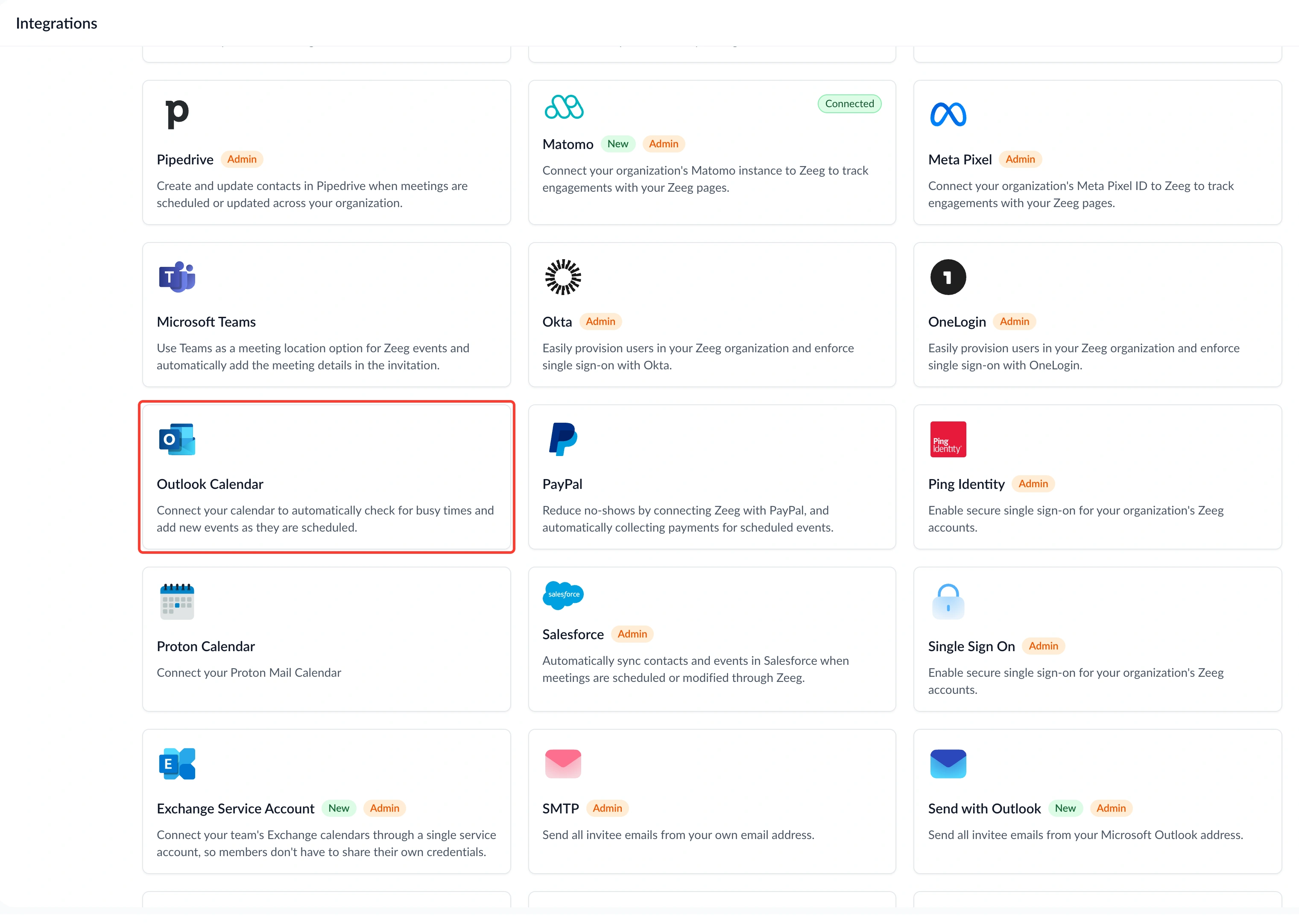
Task: Click the Admin badge beside Send with Outlook
Action: click(1111, 808)
